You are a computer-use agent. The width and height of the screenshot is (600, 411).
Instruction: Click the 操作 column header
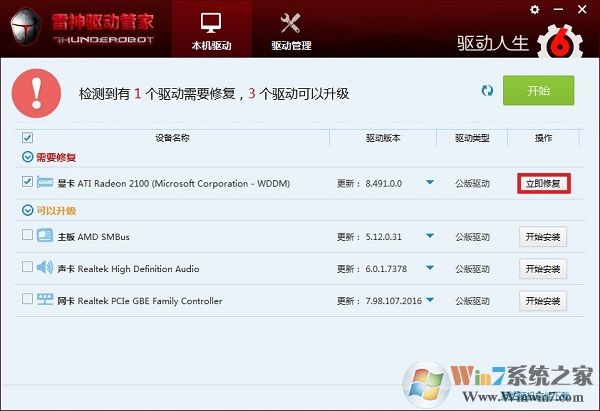(x=543, y=138)
